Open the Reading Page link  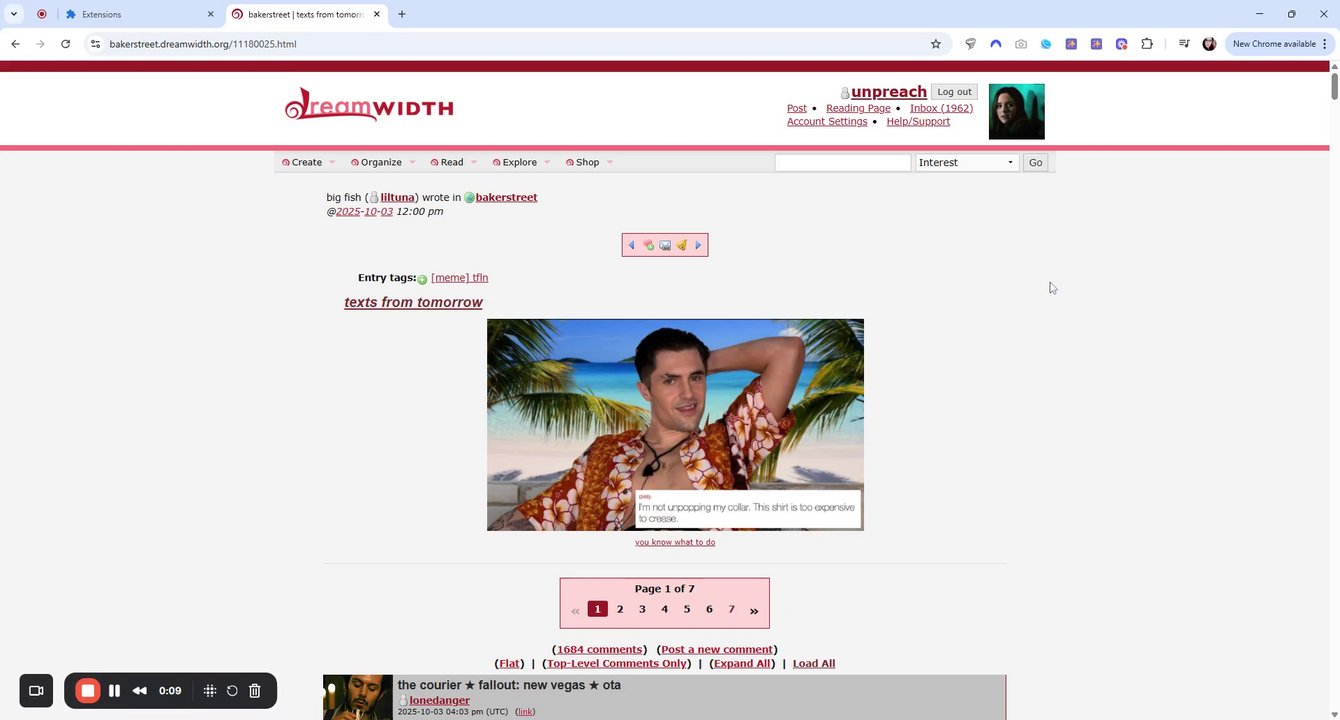tap(858, 108)
